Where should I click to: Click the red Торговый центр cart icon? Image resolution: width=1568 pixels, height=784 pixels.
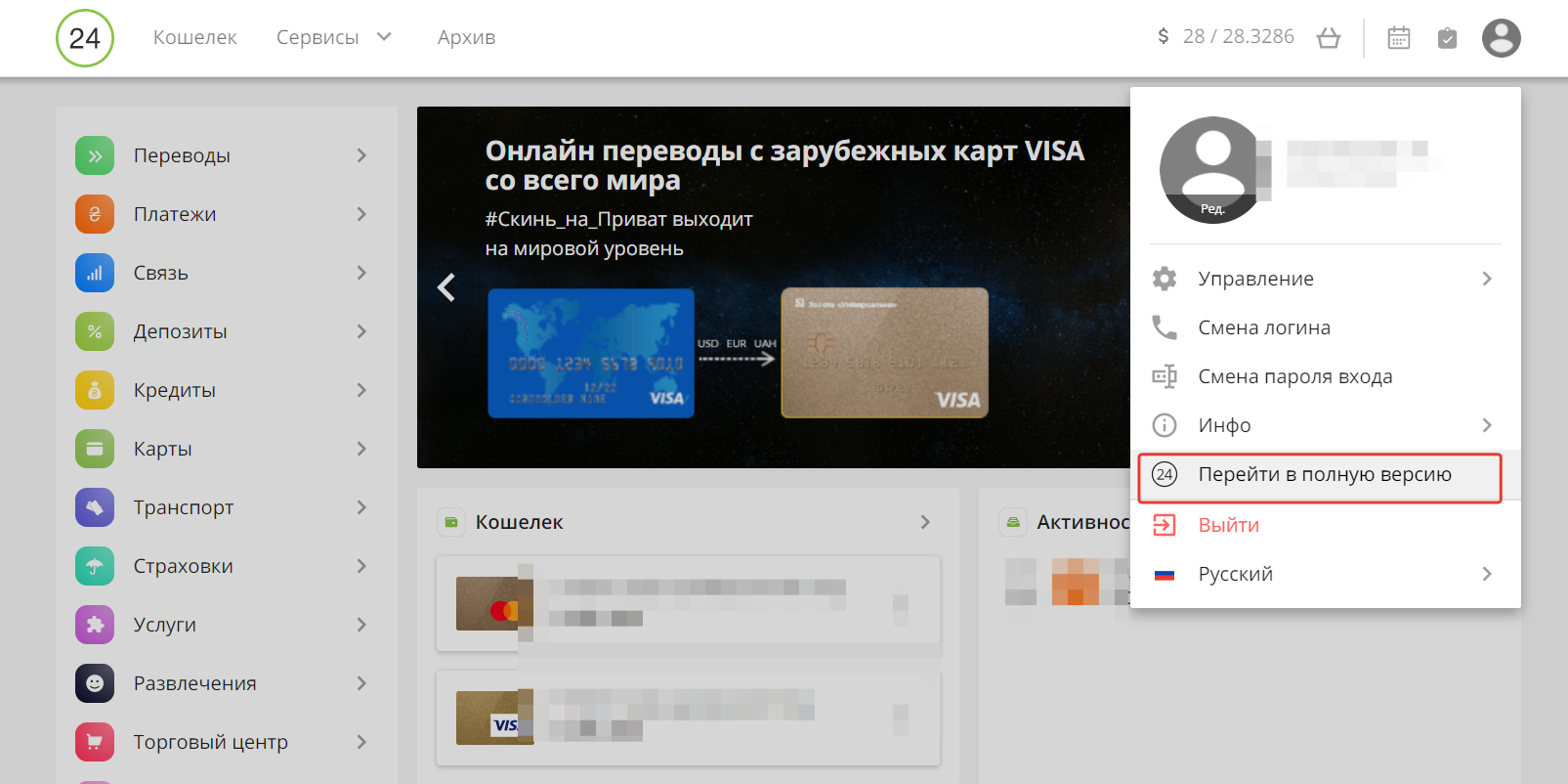pos(95,742)
